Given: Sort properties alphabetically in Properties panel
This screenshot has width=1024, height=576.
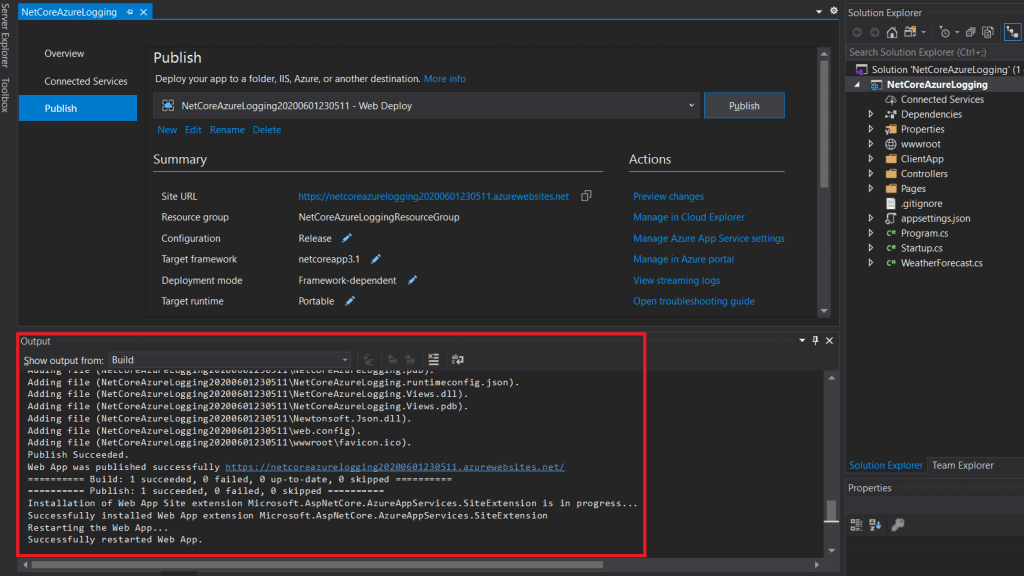Looking at the screenshot, I should pyautogui.click(x=875, y=524).
